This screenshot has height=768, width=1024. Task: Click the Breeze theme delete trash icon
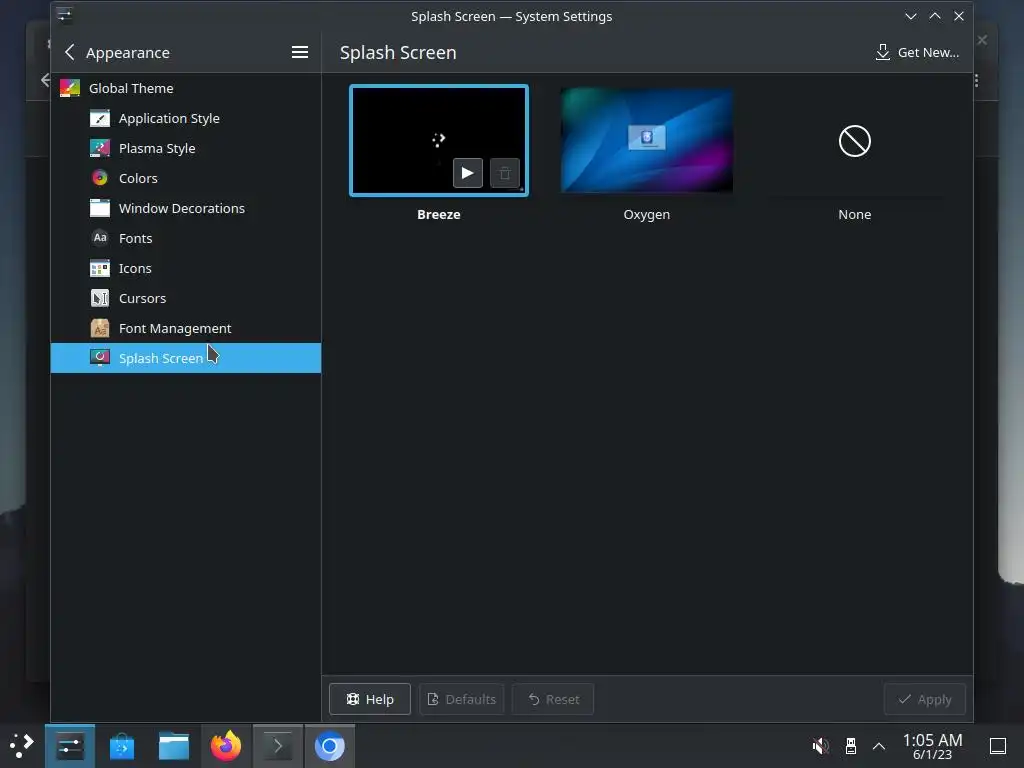coord(505,173)
